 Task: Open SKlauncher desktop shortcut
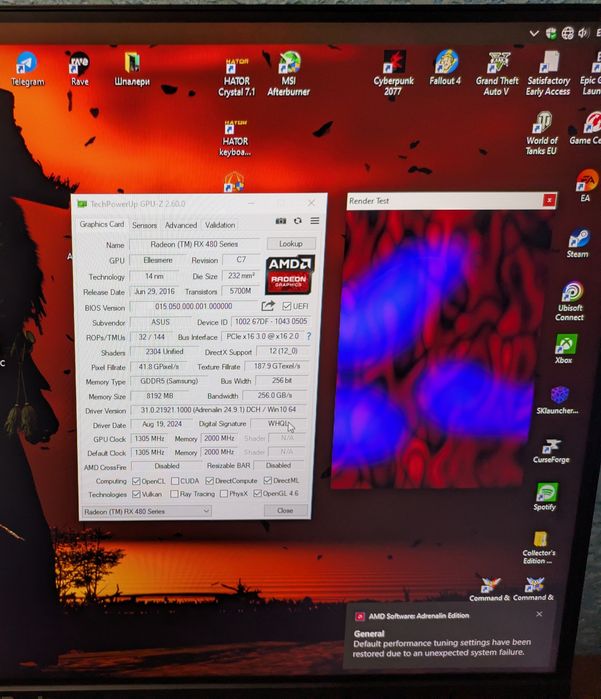(558, 400)
